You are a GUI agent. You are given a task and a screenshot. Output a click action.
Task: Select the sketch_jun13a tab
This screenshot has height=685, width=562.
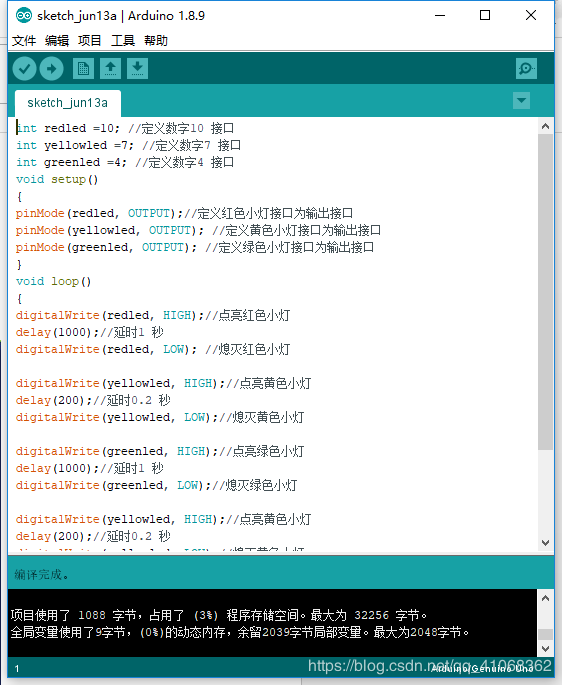pyautogui.click(x=68, y=103)
